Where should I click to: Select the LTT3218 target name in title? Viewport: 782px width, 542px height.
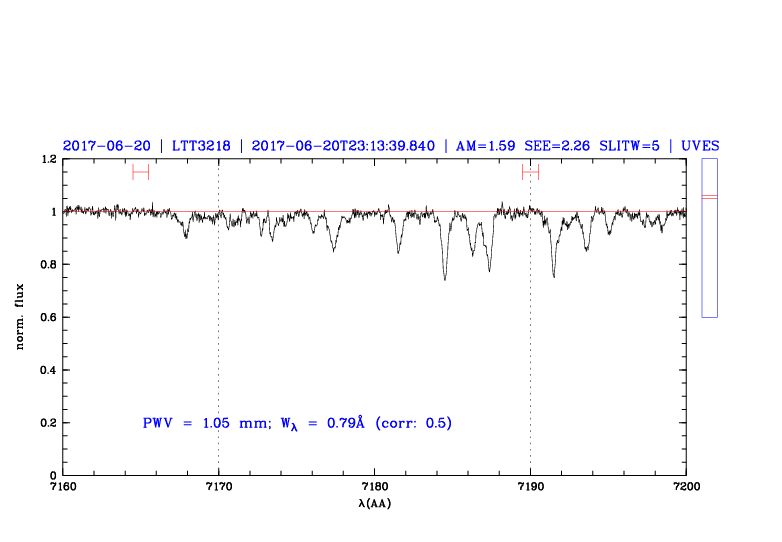pos(201,146)
